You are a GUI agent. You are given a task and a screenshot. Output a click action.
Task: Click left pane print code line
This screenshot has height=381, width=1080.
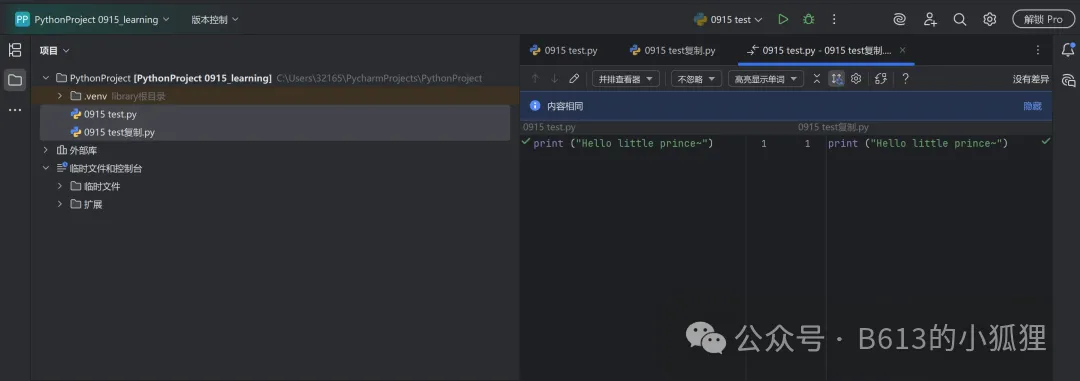pos(623,143)
